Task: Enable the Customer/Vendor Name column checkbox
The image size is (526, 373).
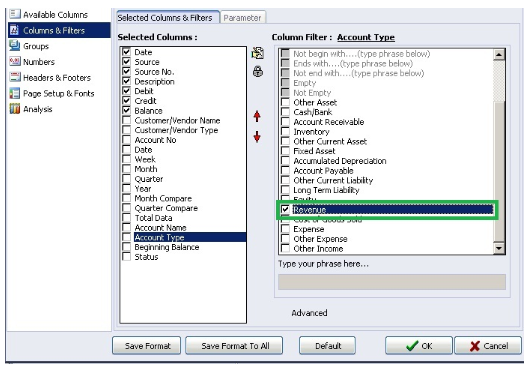Action: [126, 120]
